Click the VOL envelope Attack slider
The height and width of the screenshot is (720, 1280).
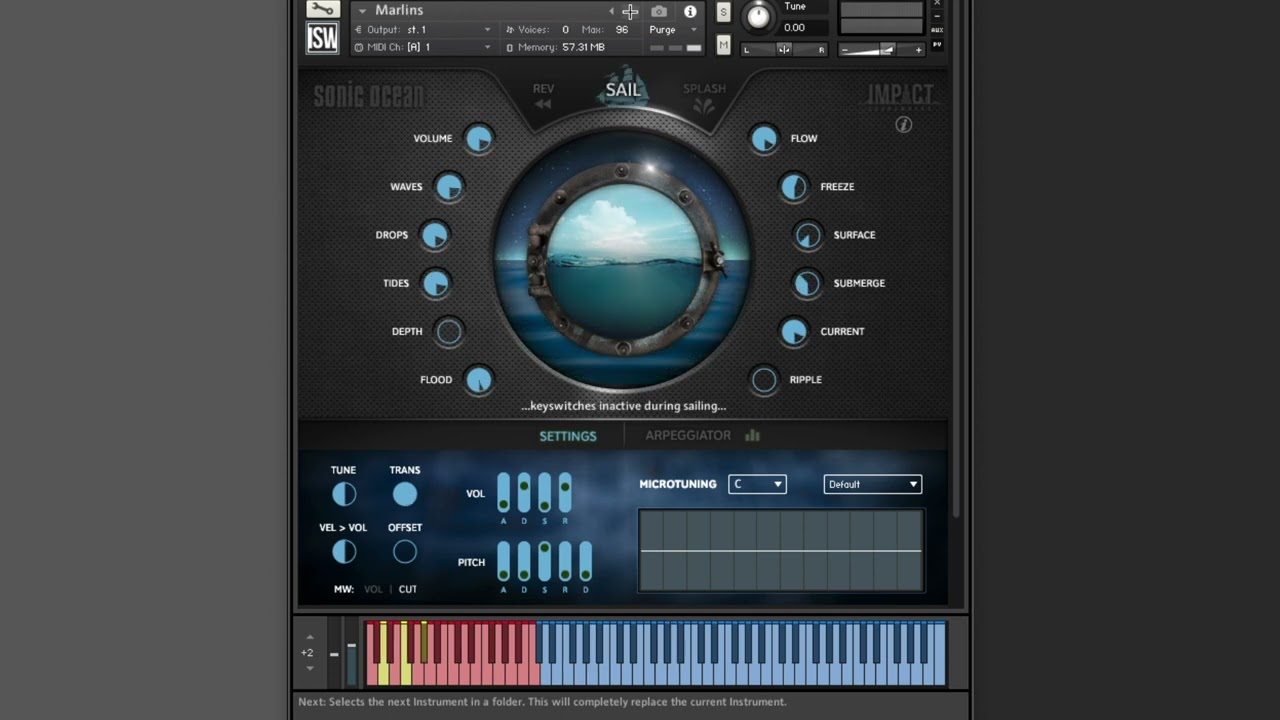(x=503, y=493)
